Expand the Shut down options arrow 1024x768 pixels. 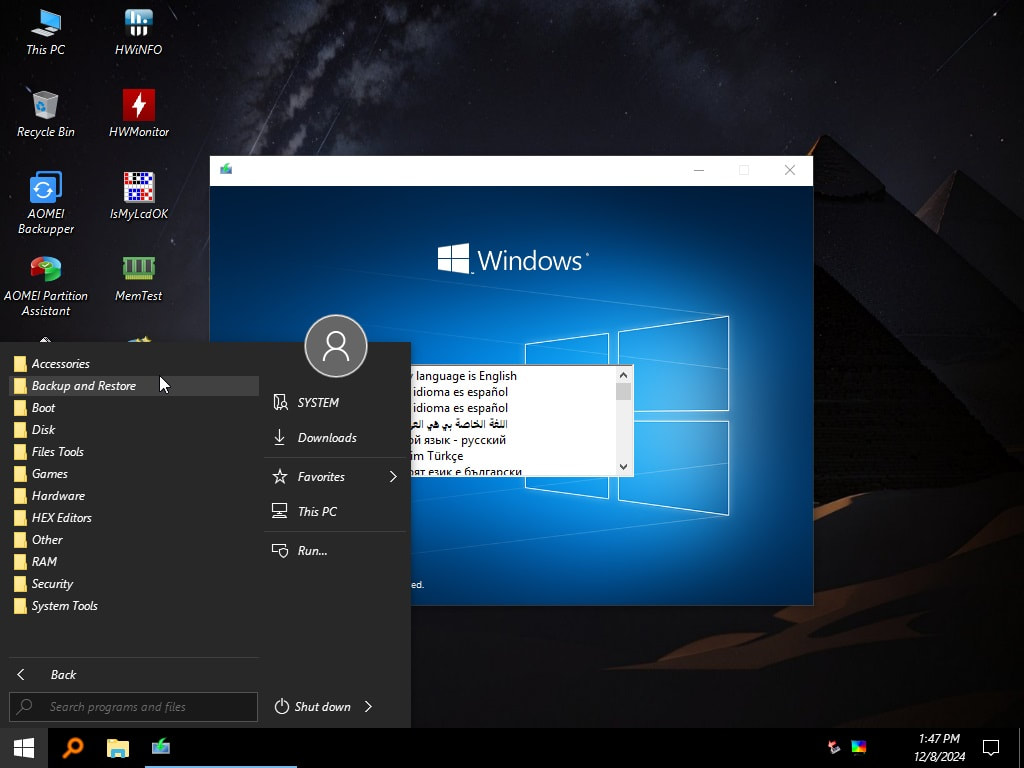pos(368,707)
